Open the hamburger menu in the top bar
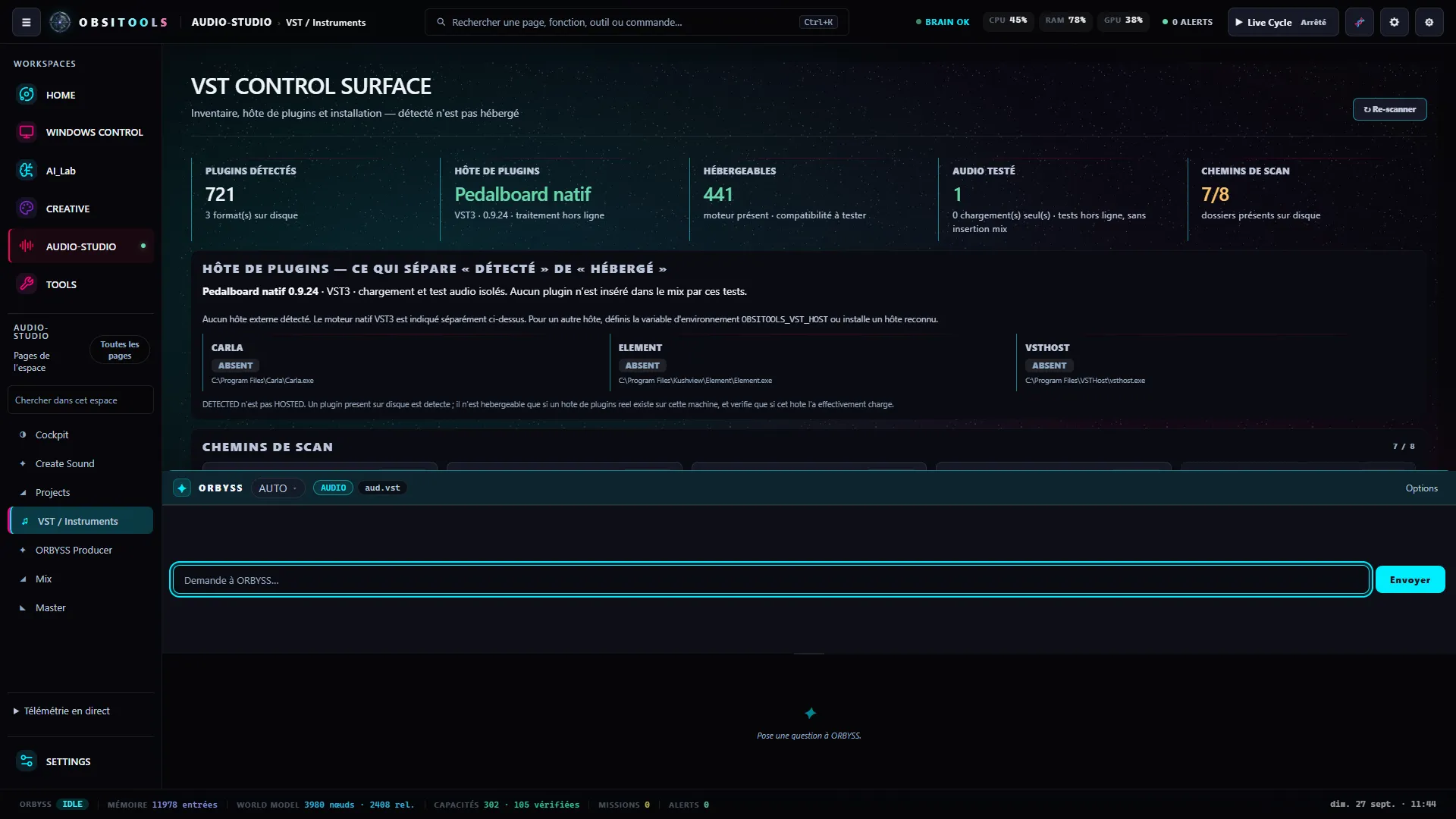Image resolution: width=1456 pixels, height=819 pixels. [x=27, y=22]
